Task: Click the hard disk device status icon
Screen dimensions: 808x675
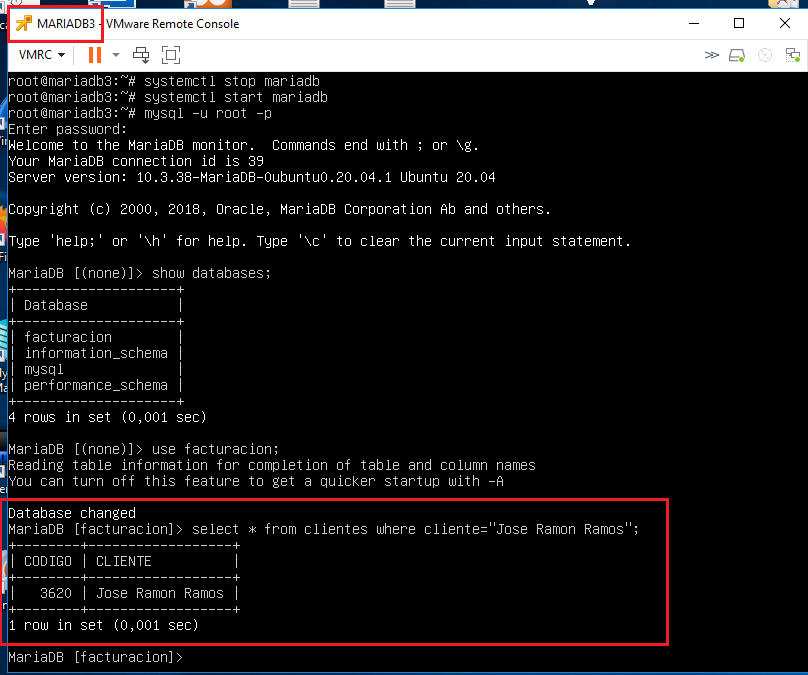Action: (737, 55)
